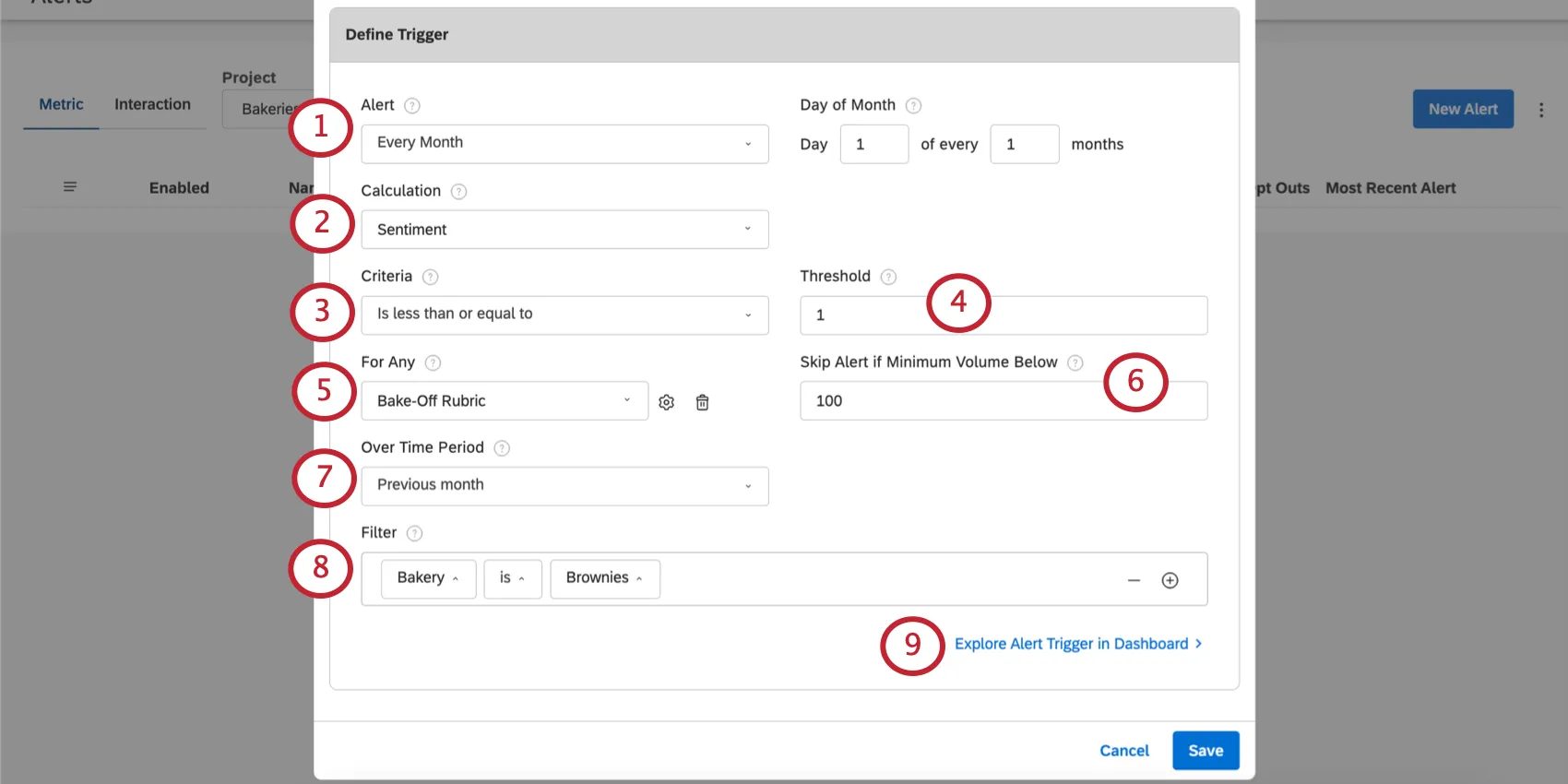Image resolution: width=1568 pixels, height=784 pixels.
Task: Save the alert trigger
Action: [1205, 751]
